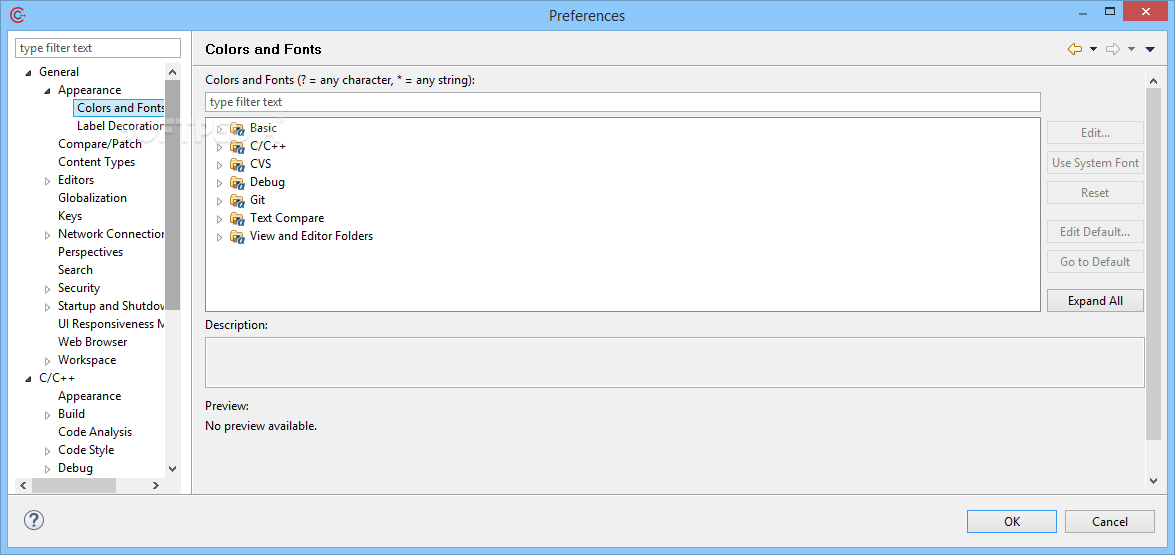Image resolution: width=1175 pixels, height=555 pixels.
Task: Open the preferences page view menu dropdown
Action: click(1150, 49)
